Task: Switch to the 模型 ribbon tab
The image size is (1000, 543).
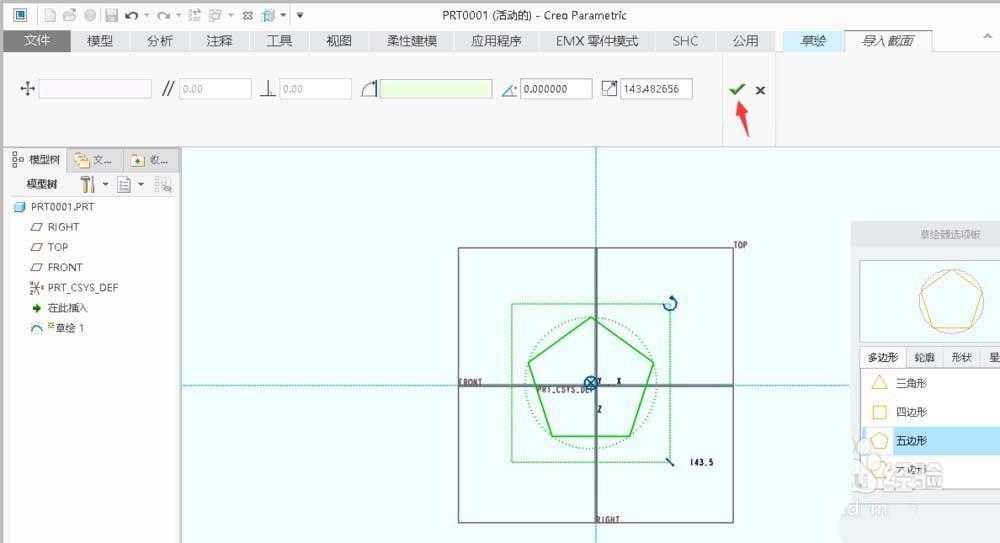Action: [x=100, y=41]
